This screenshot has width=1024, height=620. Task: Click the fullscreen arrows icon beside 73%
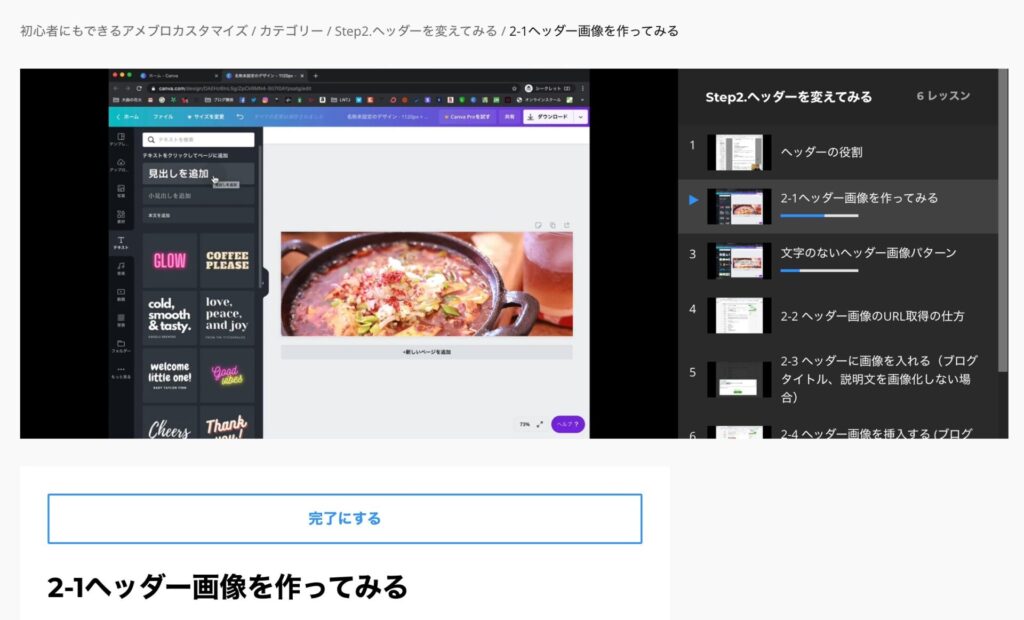click(540, 425)
